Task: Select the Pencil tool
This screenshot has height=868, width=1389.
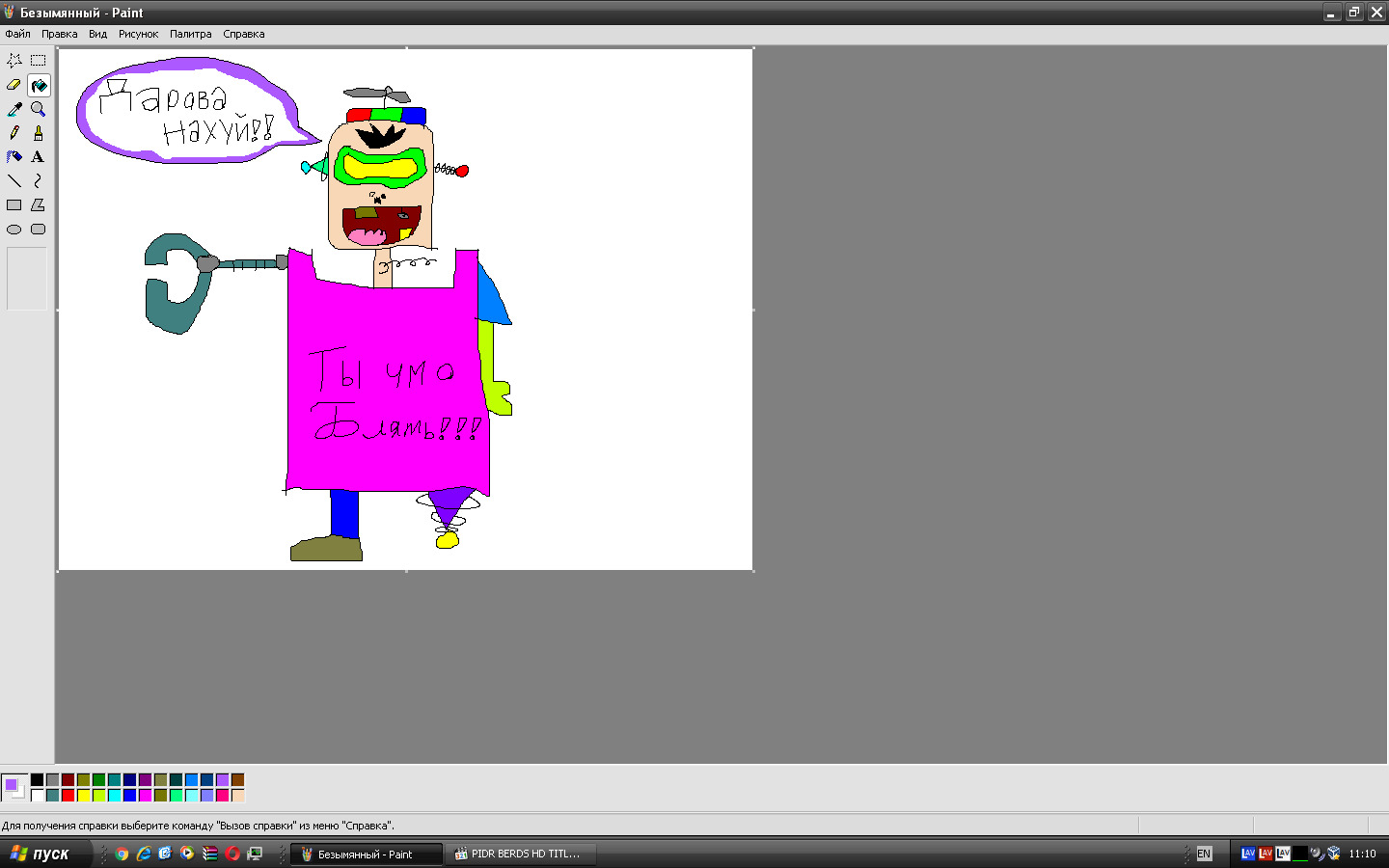Action: coord(14,133)
